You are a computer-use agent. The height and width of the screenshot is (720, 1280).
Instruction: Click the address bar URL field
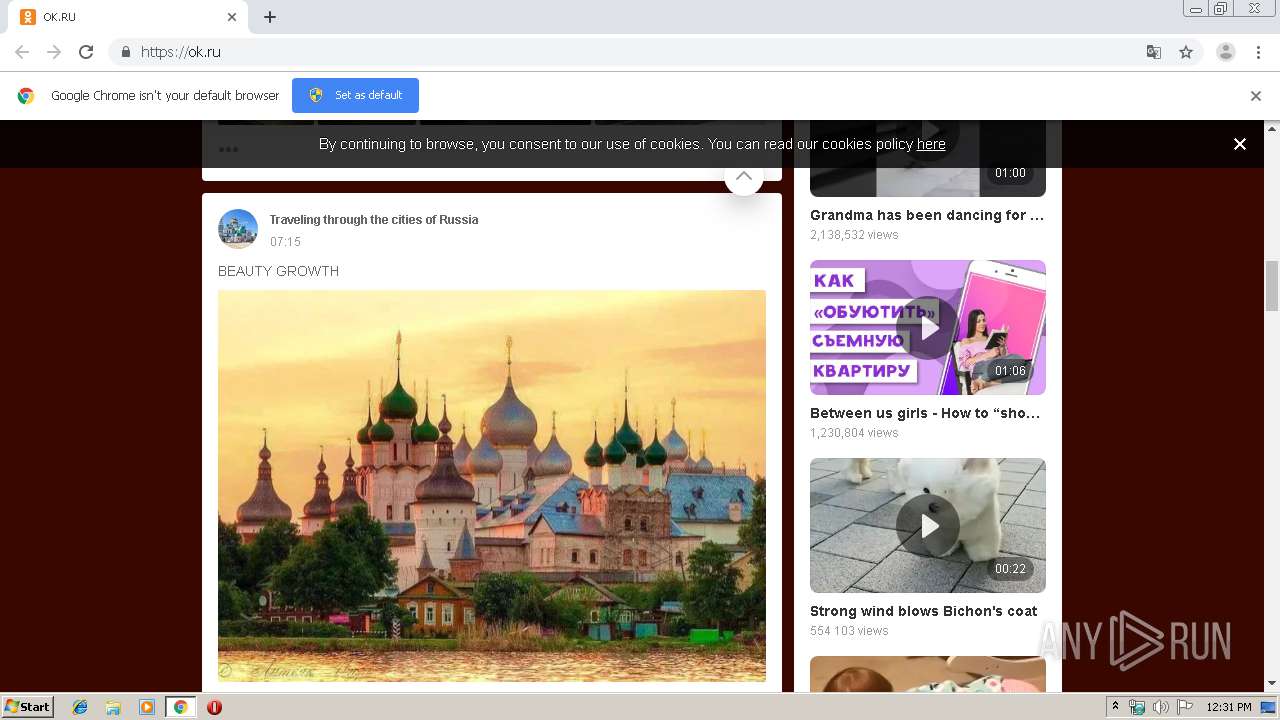point(640,52)
